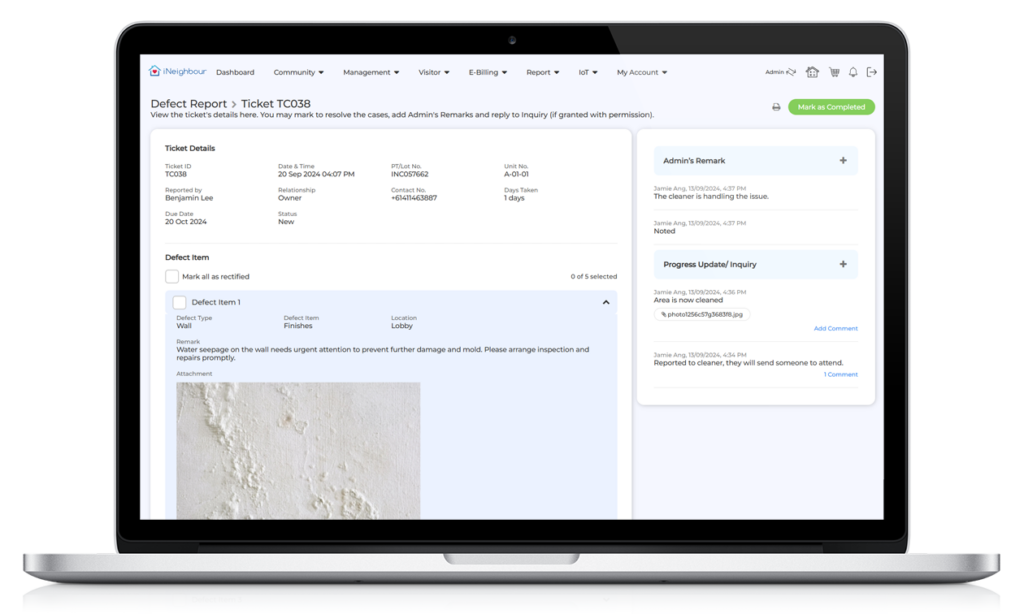This screenshot has height=614, width=1024.
Task: Open the water seepage attachment image
Action: tap(298, 450)
